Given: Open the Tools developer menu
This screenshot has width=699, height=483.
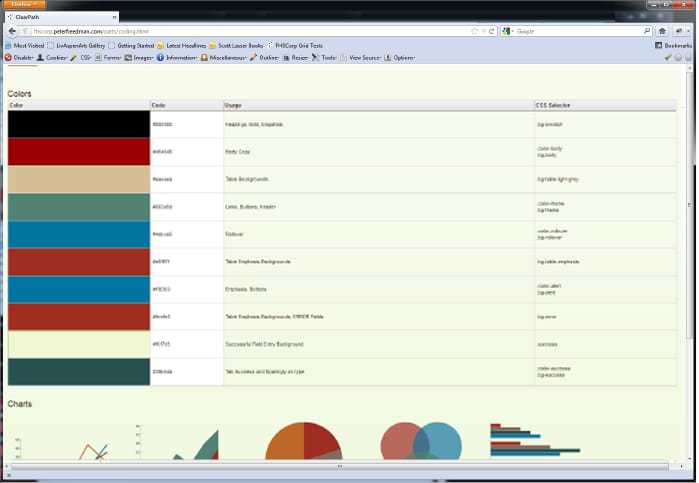Looking at the screenshot, I should tap(325, 58).
